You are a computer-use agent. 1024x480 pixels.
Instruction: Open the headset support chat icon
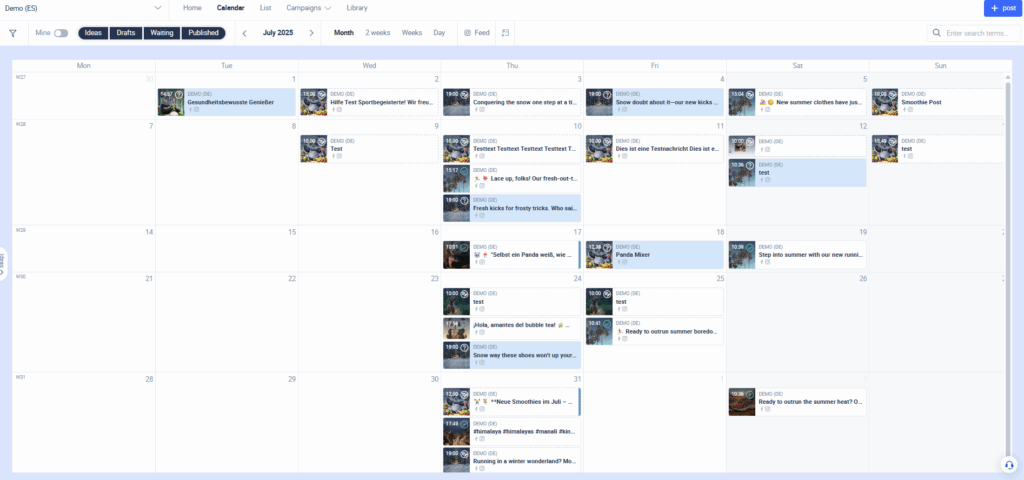pyautogui.click(x=1009, y=464)
